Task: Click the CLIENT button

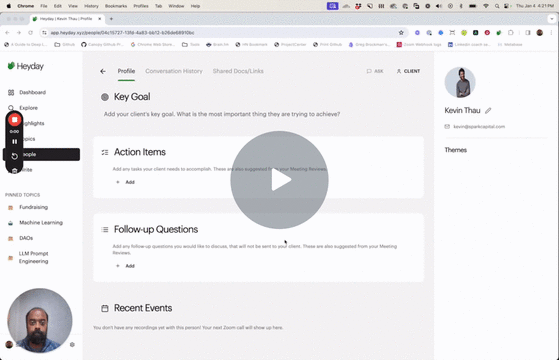Action: click(x=408, y=71)
